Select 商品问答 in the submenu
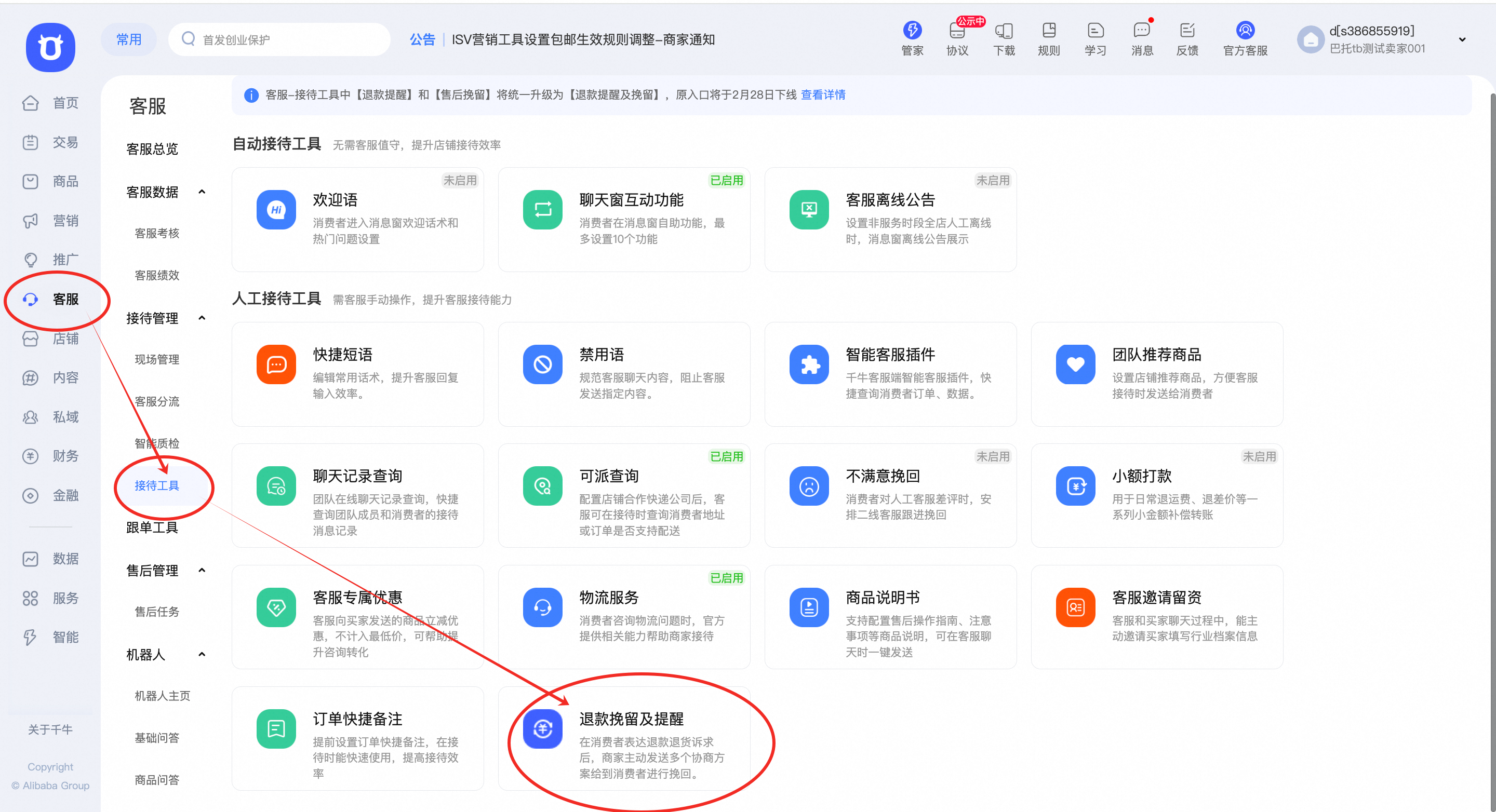Image resolution: width=1496 pixels, height=812 pixels. [x=157, y=780]
